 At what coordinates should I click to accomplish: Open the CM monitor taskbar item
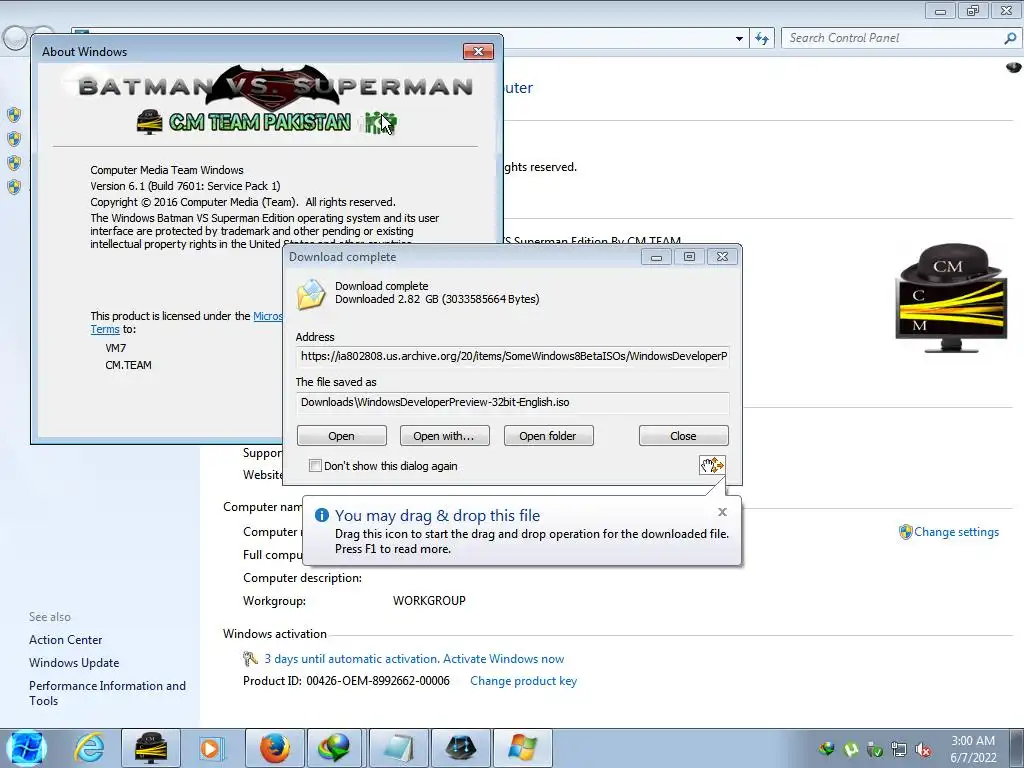pyautogui.click(x=151, y=748)
